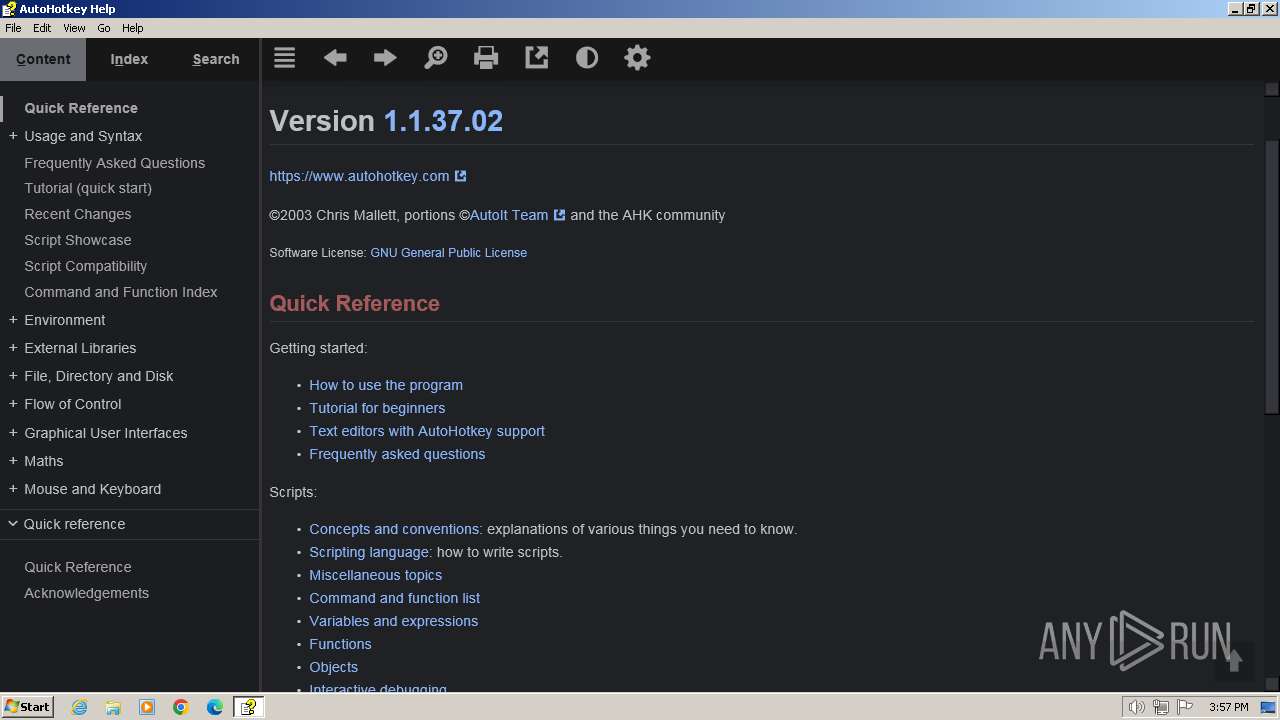Image resolution: width=1280 pixels, height=720 pixels.
Task: Select Frequently Asked Questions in sidebar
Action: pyautogui.click(x=114, y=163)
